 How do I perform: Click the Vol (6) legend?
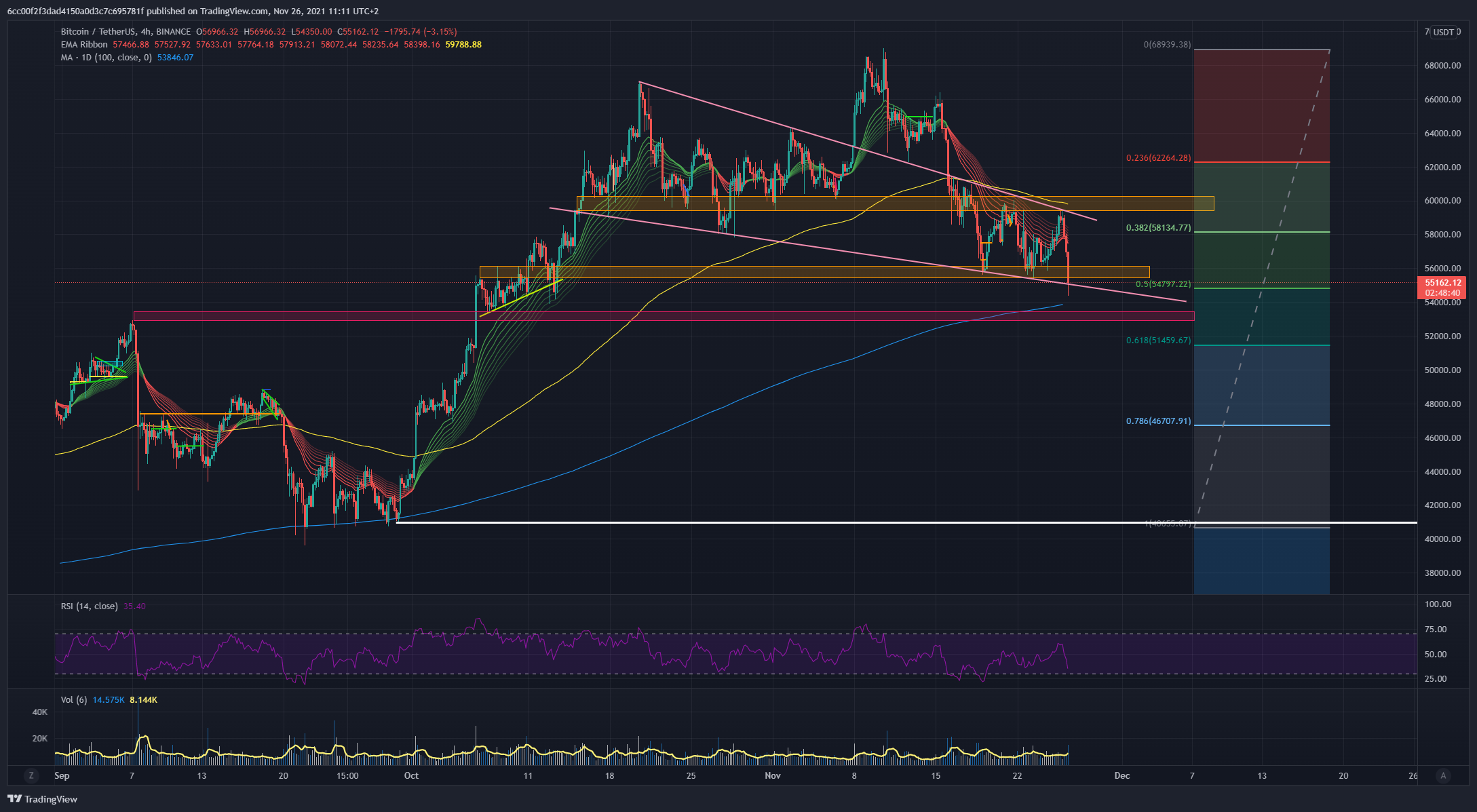[74, 700]
